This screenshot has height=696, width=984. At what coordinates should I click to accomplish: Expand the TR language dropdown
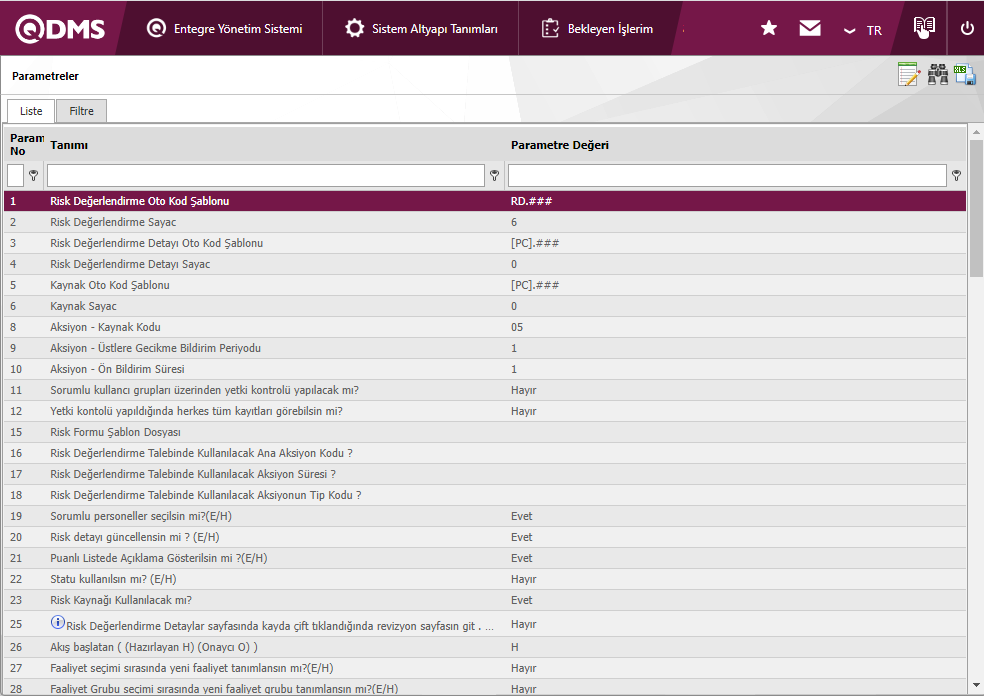[862, 30]
